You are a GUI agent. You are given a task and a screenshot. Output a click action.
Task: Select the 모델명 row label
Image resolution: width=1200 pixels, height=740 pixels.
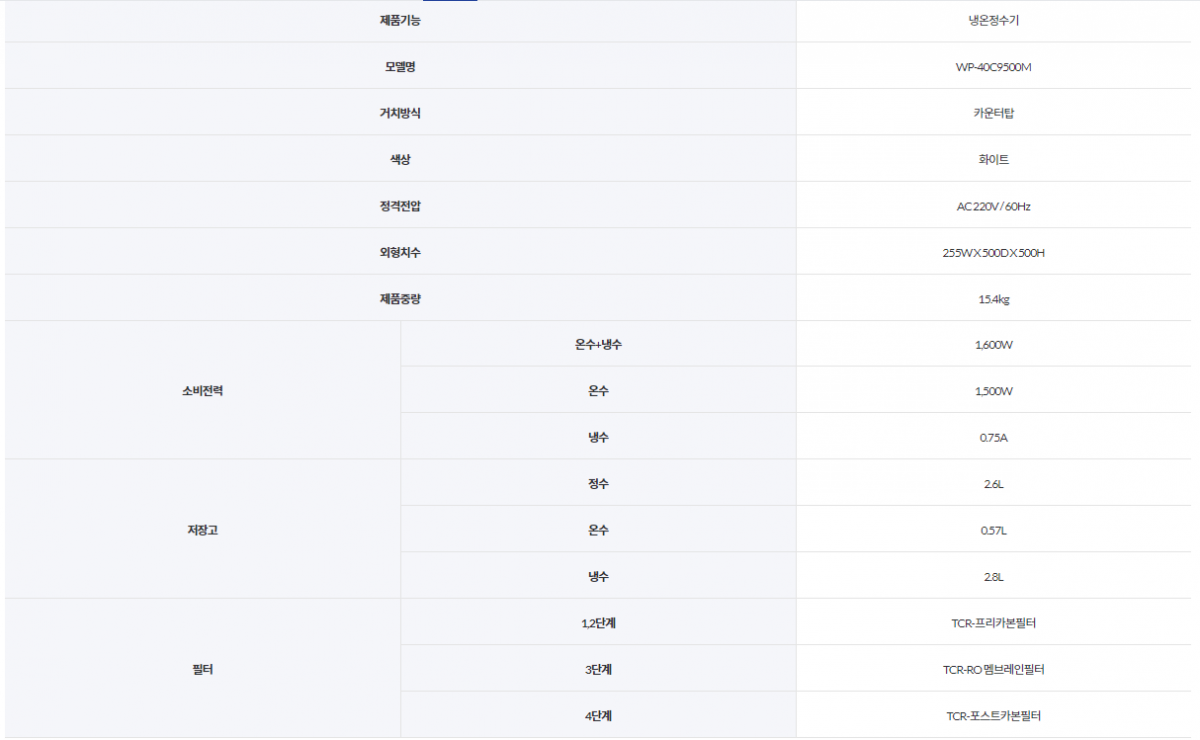pyautogui.click(x=397, y=65)
